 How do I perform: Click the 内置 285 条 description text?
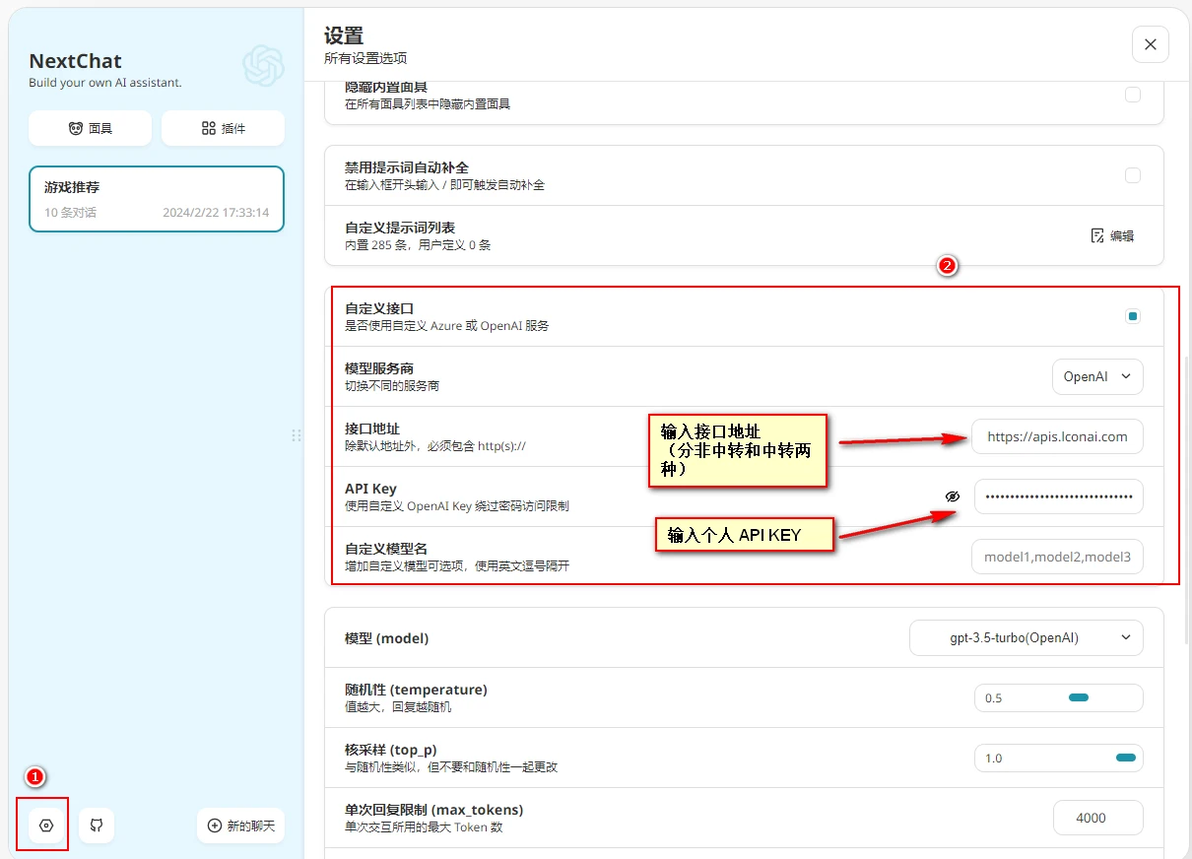(x=417, y=245)
